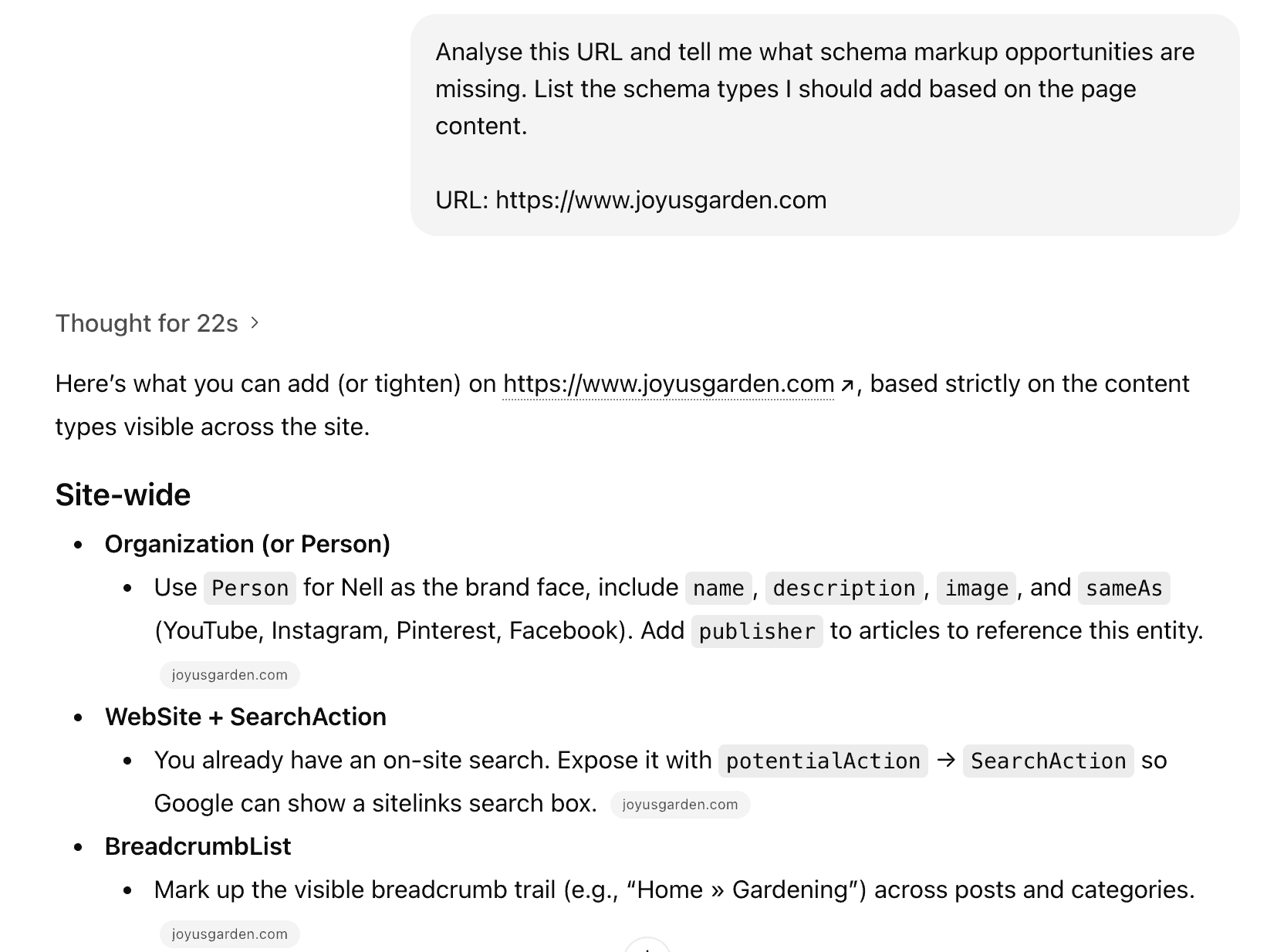This screenshot has width=1267, height=952.
Task: Click the description code token
Action: pyautogui.click(x=844, y=588)
